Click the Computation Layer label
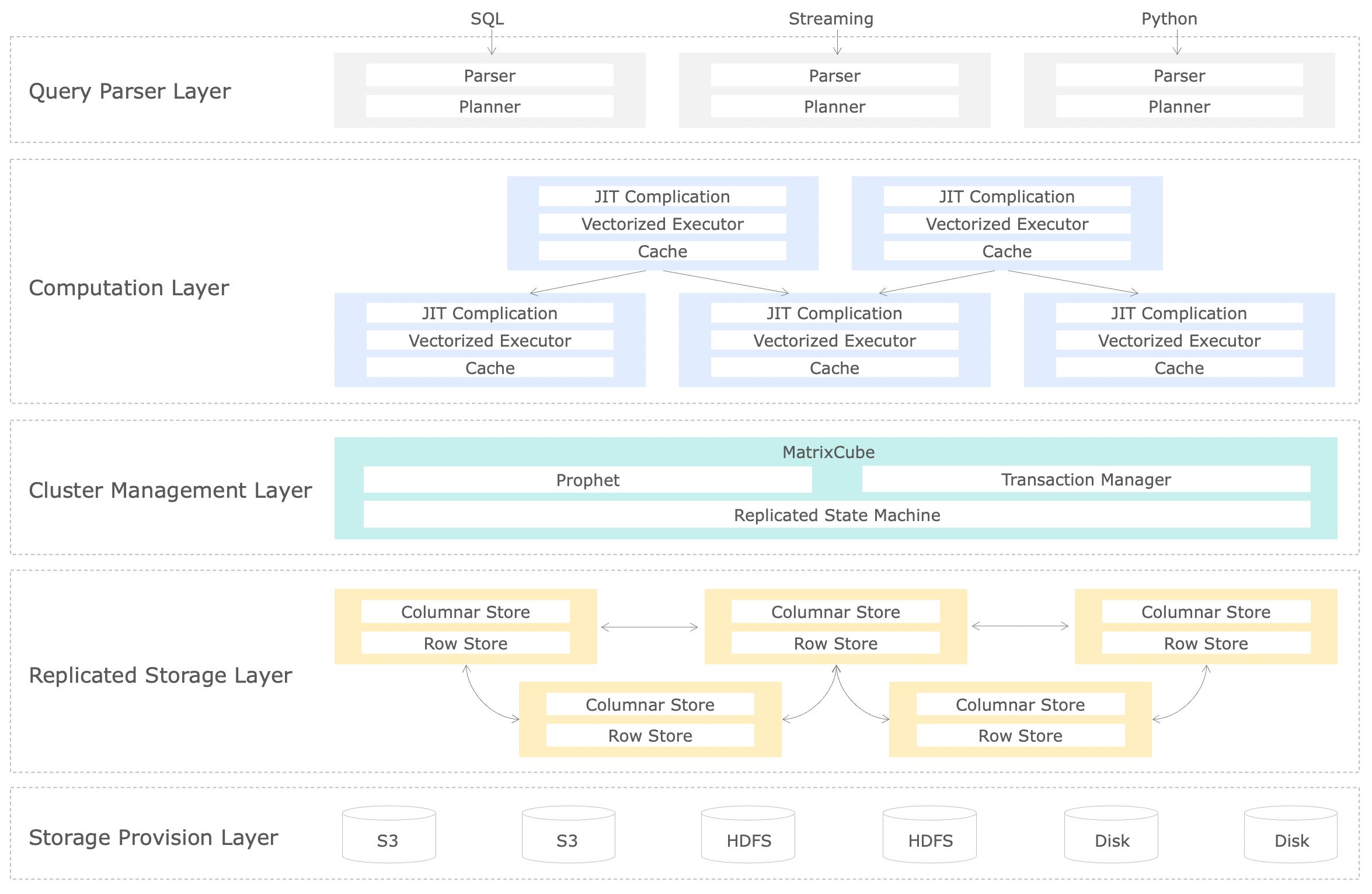The width and height of the screenshot is (1372, 894). [130, 287]
